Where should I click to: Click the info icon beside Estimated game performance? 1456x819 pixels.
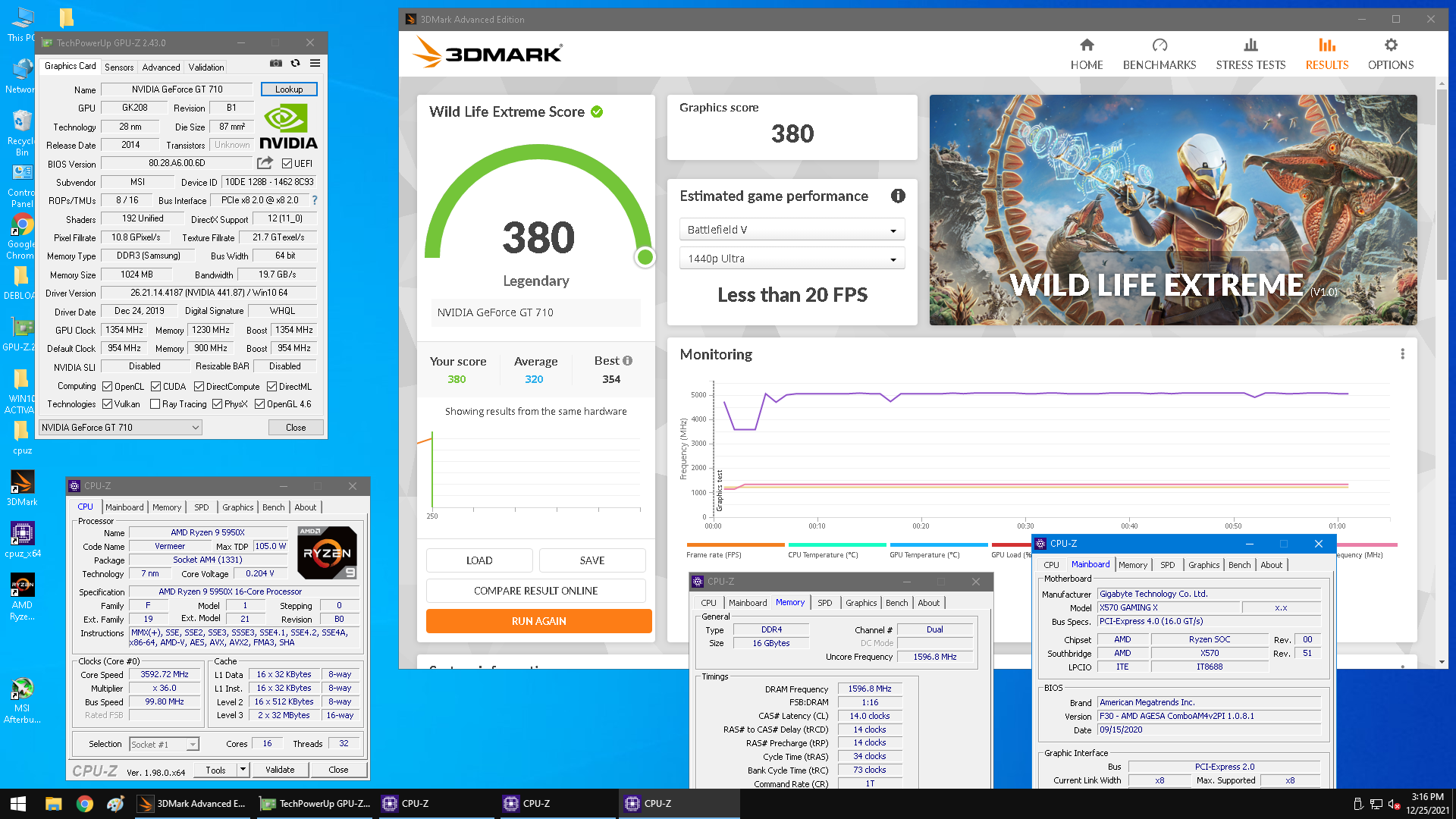click(x=898, y=196)
